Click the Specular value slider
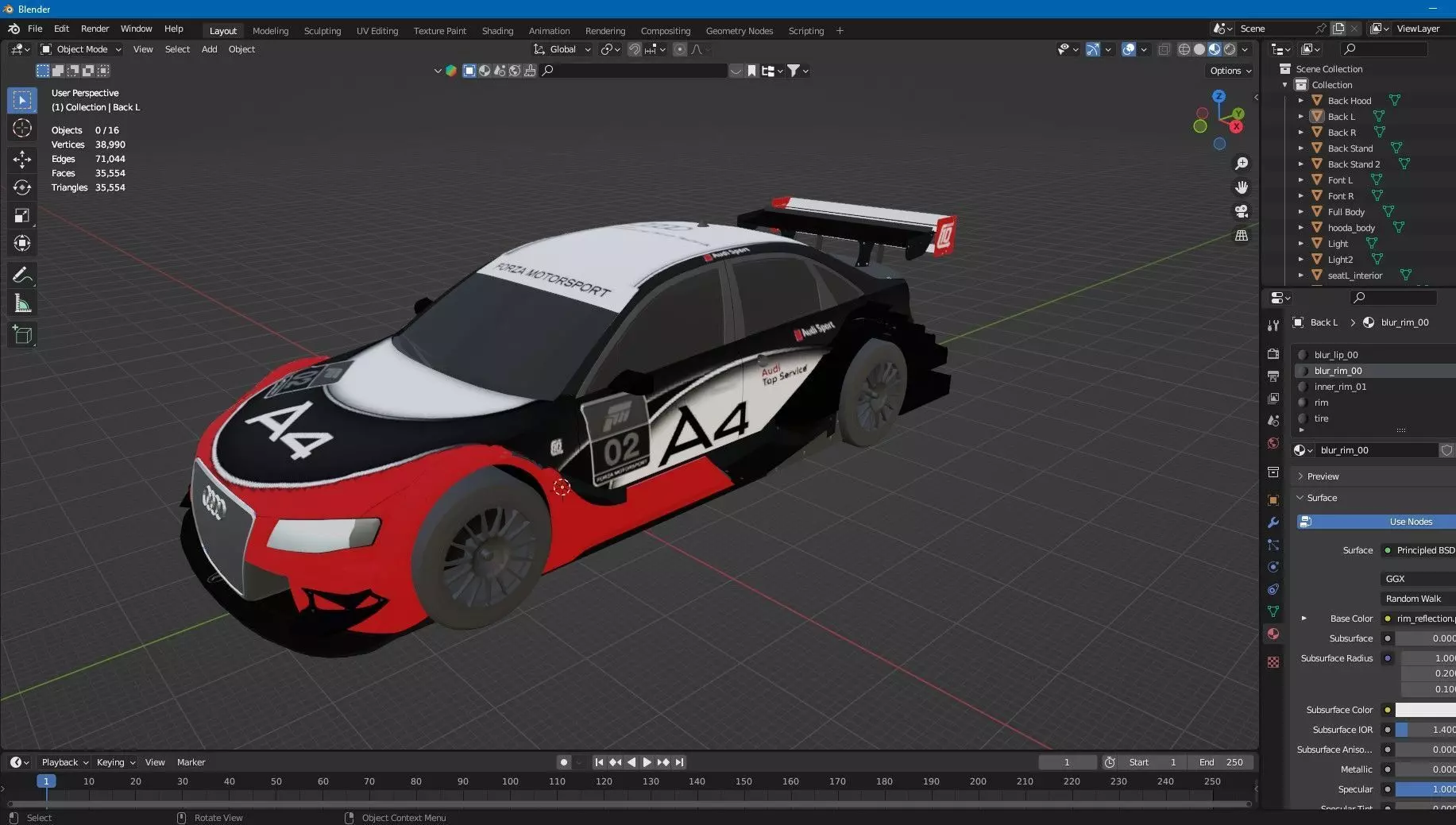1456x825 pixels. 1425,789
